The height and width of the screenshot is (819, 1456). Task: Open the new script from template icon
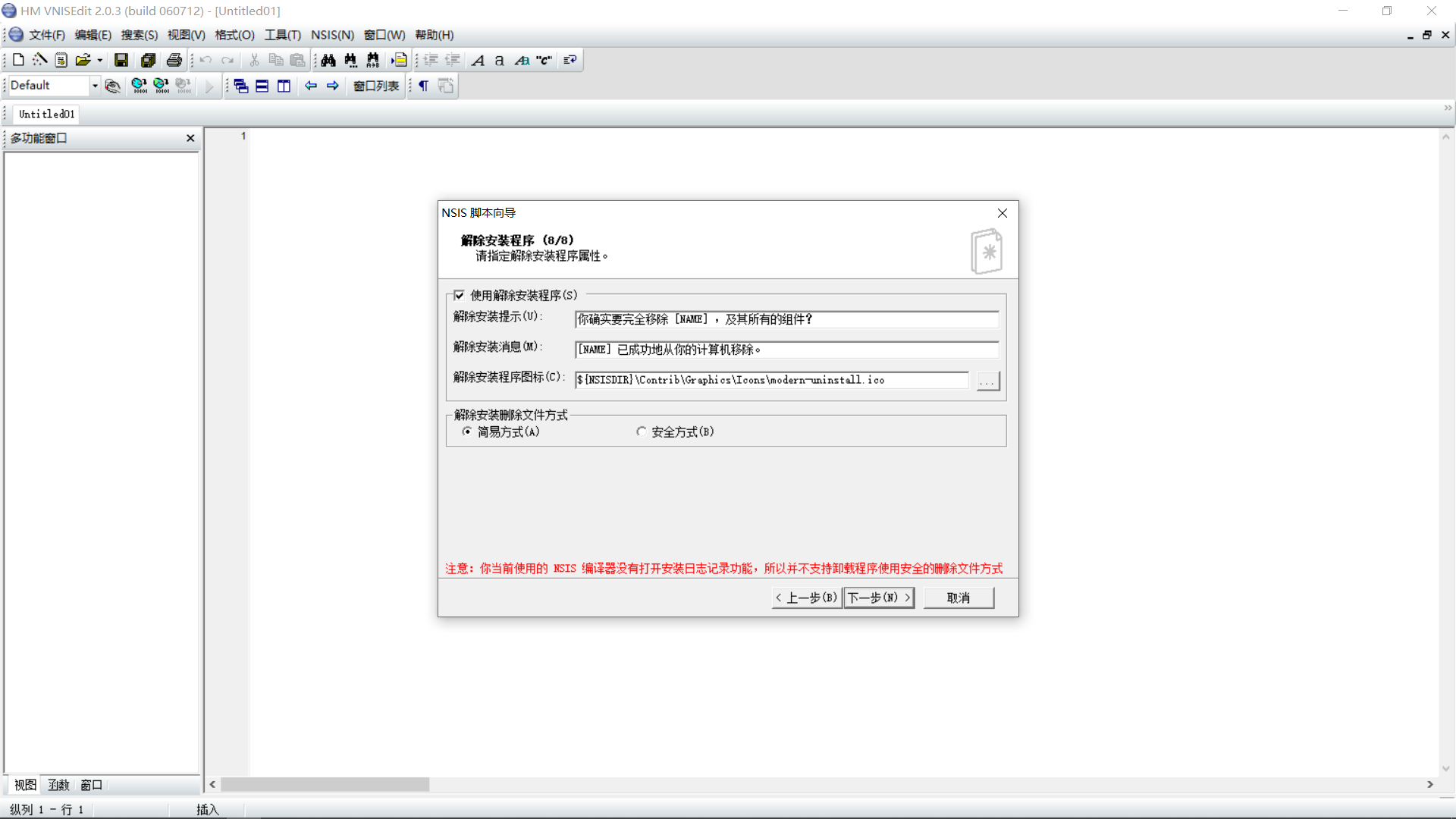pos(61,60)
